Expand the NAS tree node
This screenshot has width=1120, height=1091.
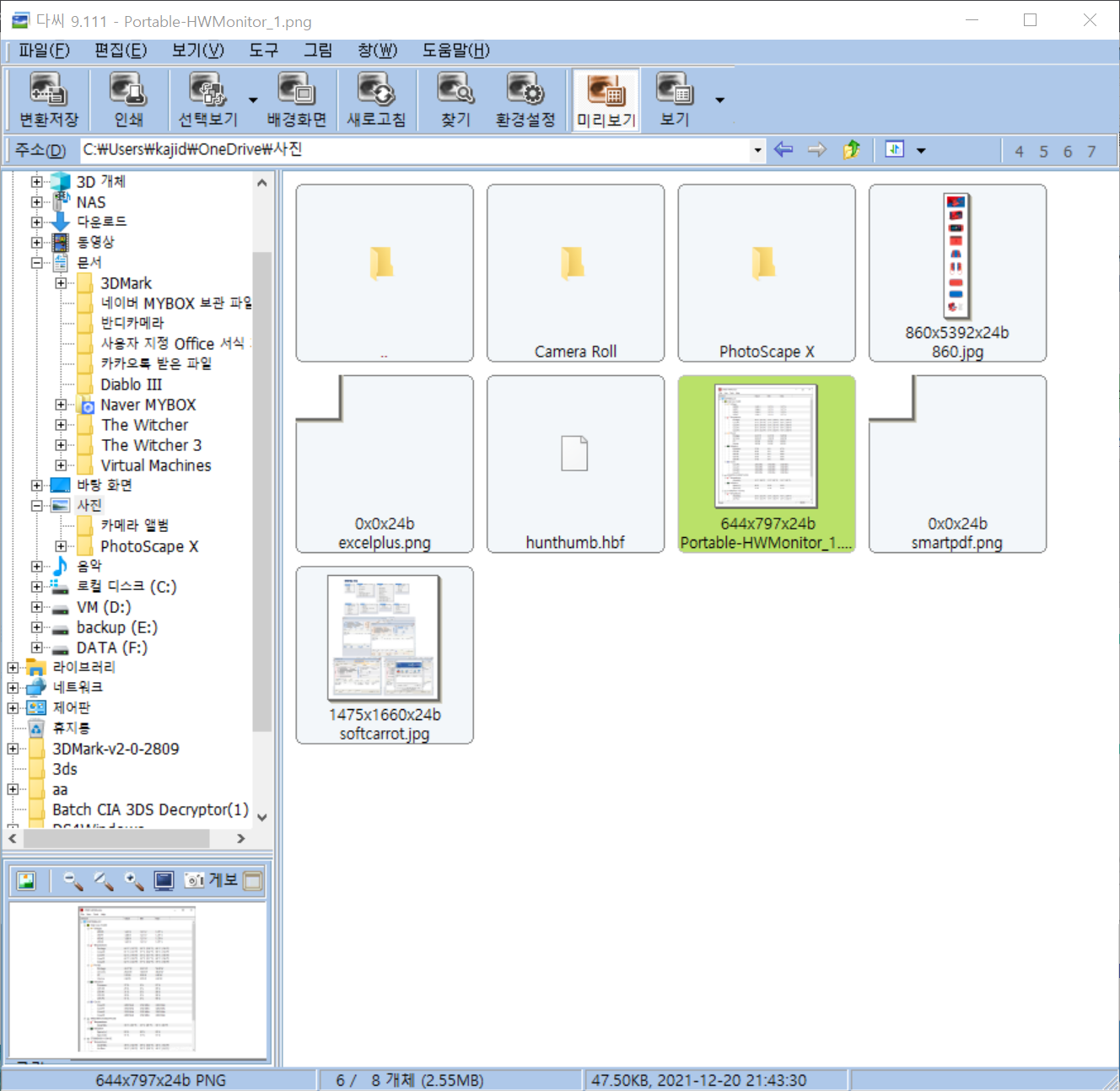(x=36, y=202)
